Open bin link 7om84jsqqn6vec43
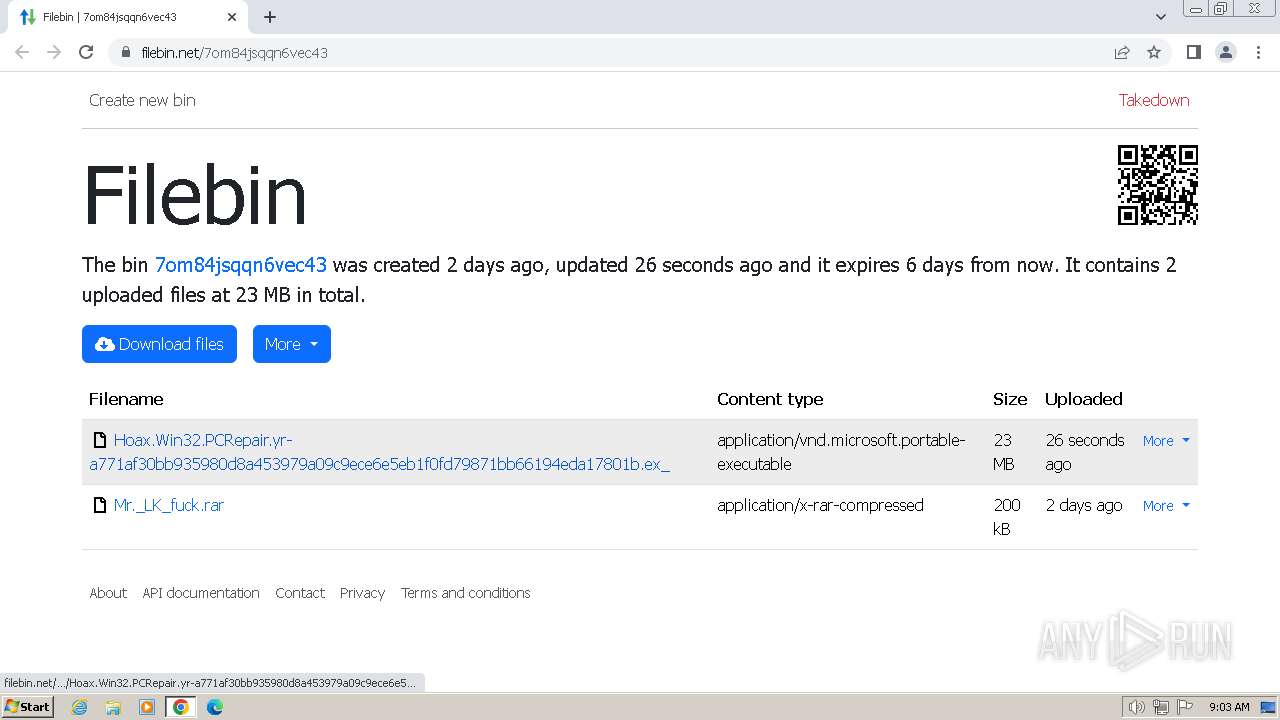Viewport: 1280px width, 720px height. tap(240, 265)
